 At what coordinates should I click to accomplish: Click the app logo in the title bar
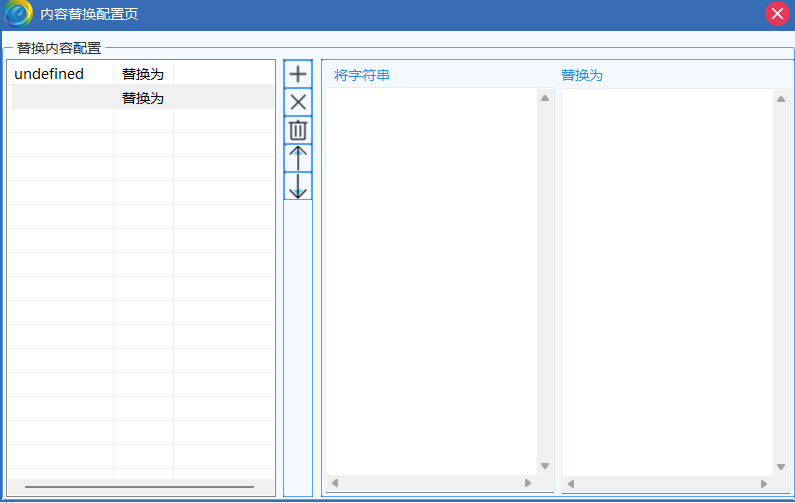(x=19, y=14)
